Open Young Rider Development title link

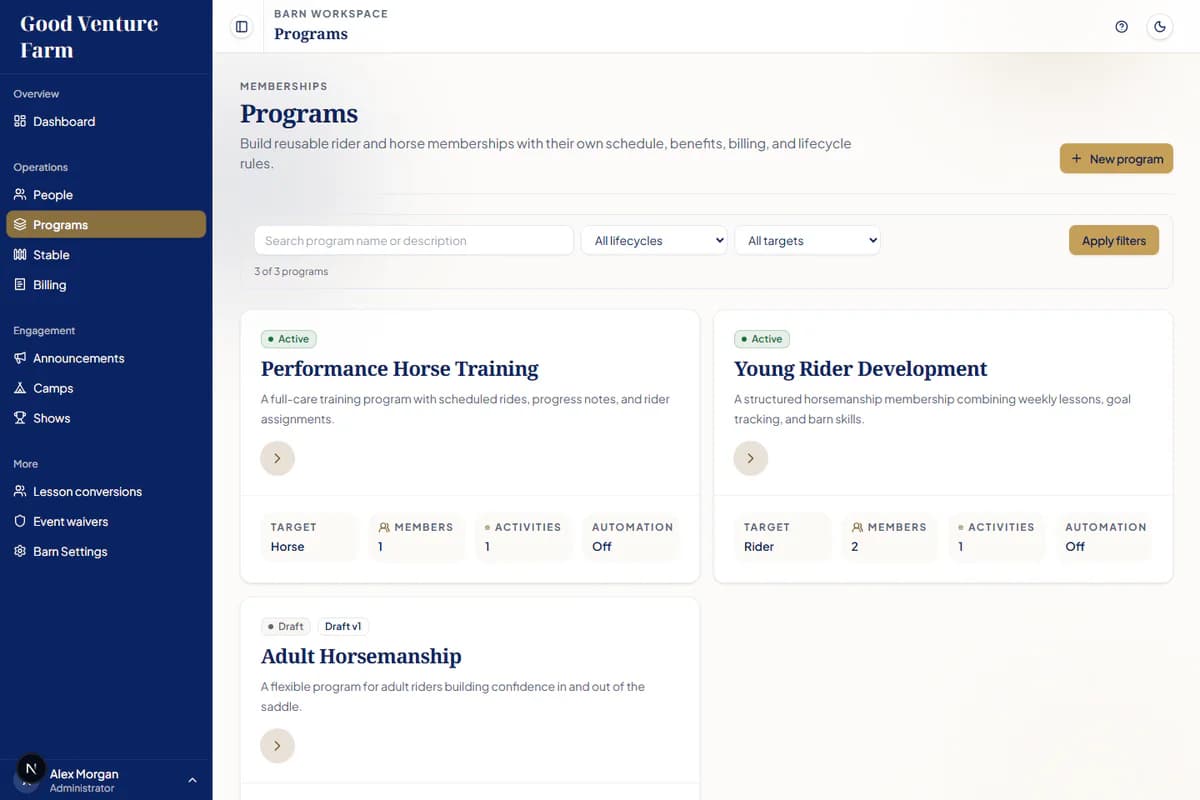(860, 369)
